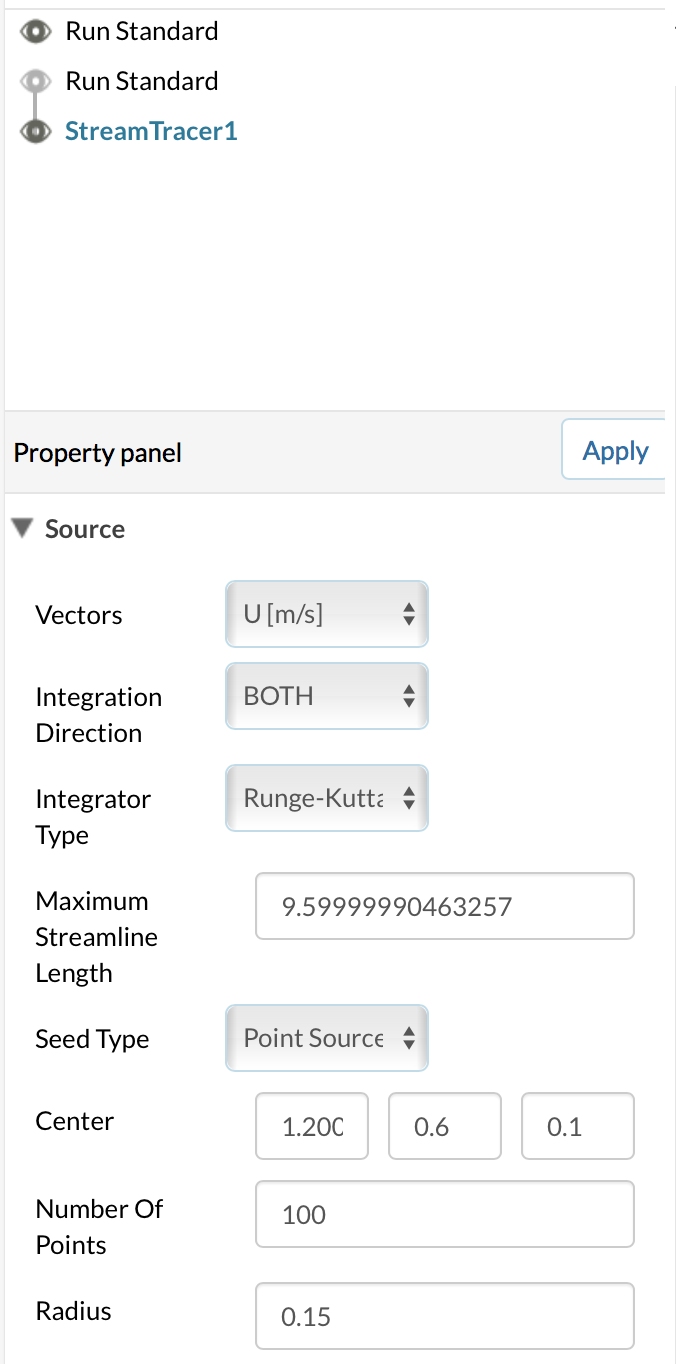Select the second Run Standard entry
This screenshot has width=676, height=1364.
pyautogui.click(x=142, y=81)
